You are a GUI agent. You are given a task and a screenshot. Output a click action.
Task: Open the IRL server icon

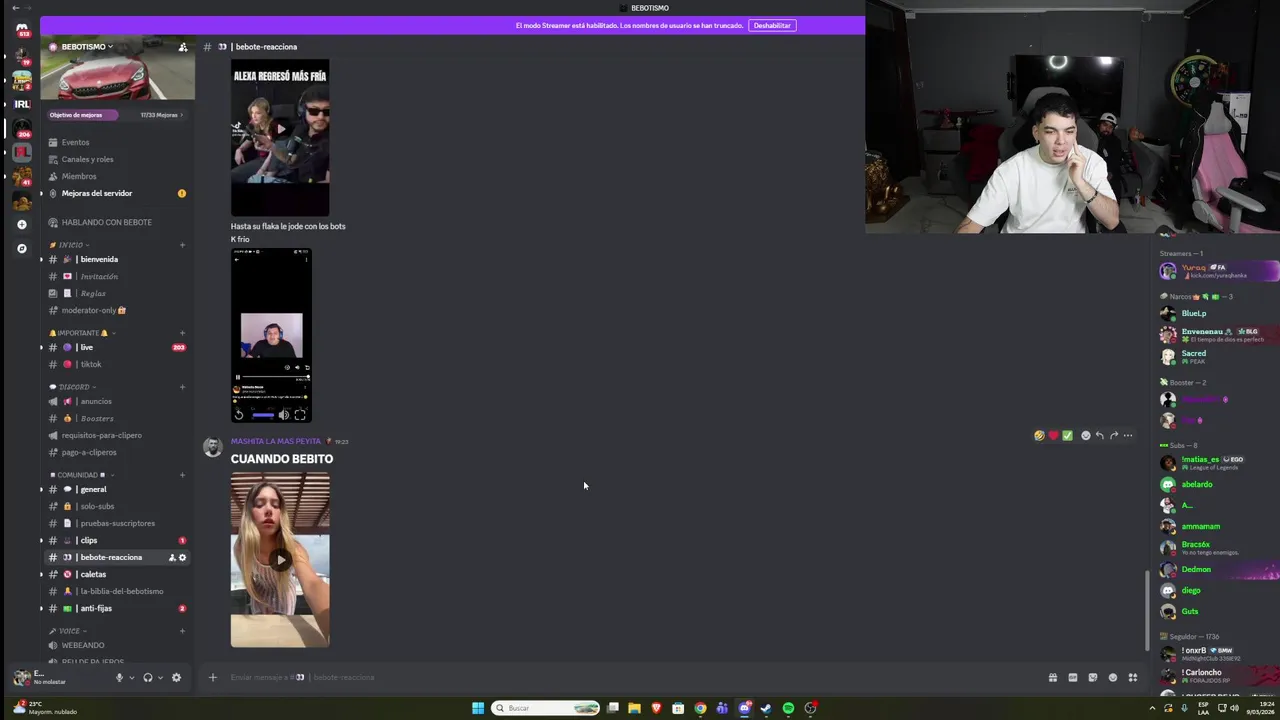point(22,104)
